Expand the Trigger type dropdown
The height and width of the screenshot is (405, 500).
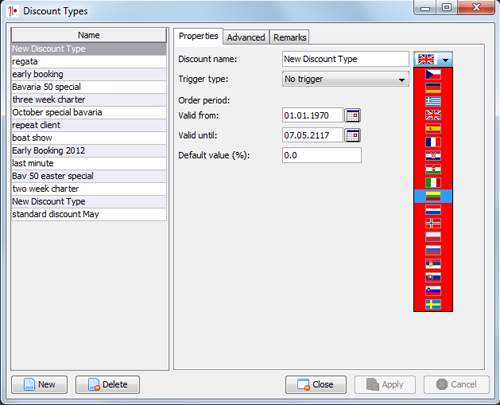tap(345, 79)
